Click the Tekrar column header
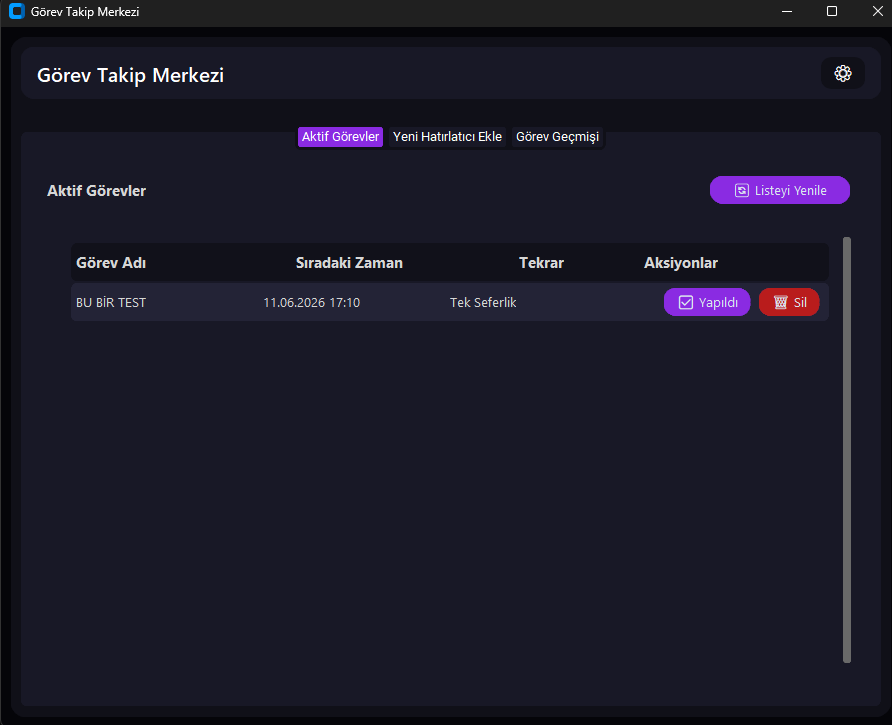This screenshot has width=892, height=725. coord(541,263)
